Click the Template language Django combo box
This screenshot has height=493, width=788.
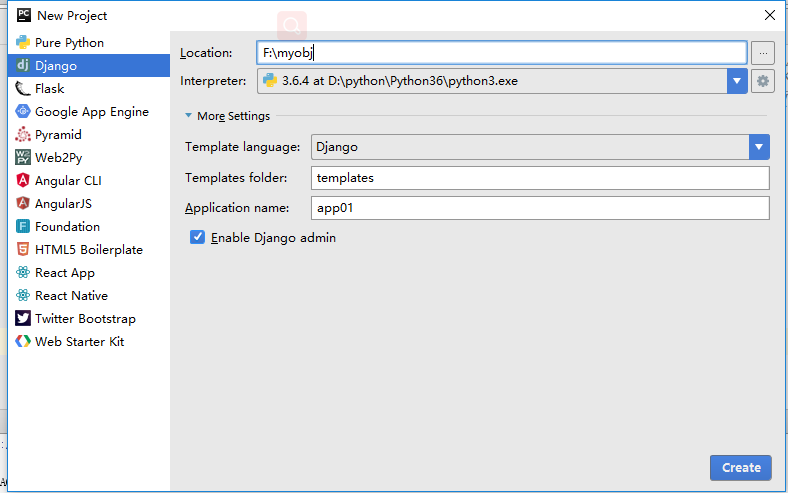(x=540, y=147)
